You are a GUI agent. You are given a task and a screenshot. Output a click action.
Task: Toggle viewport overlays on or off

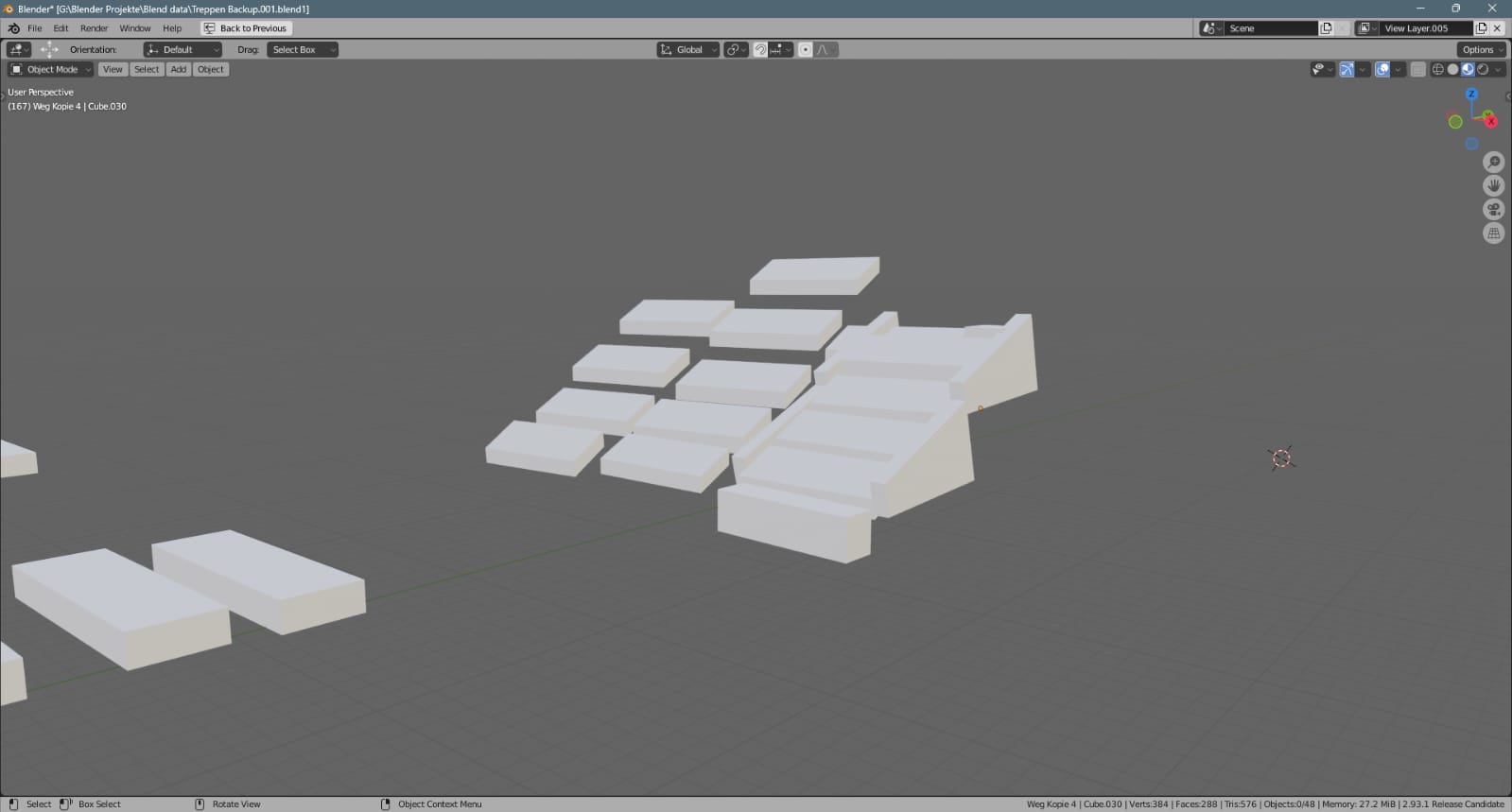(x=1382, y=69)
